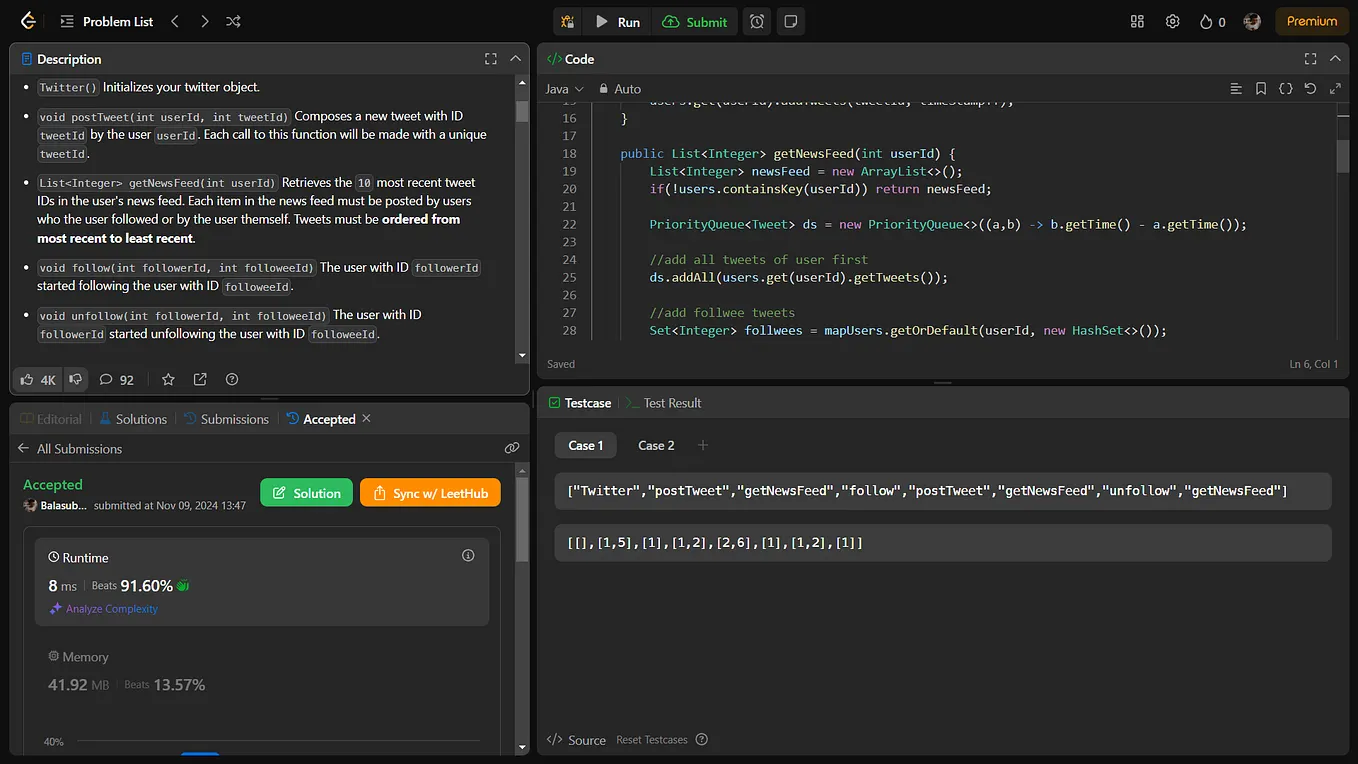This screenshot has width=1358, height=764.
Task: Open the timer alarm clock icon
Action: (x=757, y=21)
